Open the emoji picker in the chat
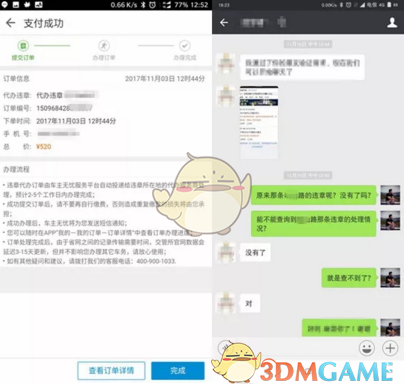This screenshot has height=390, width=404. [366, 348]
